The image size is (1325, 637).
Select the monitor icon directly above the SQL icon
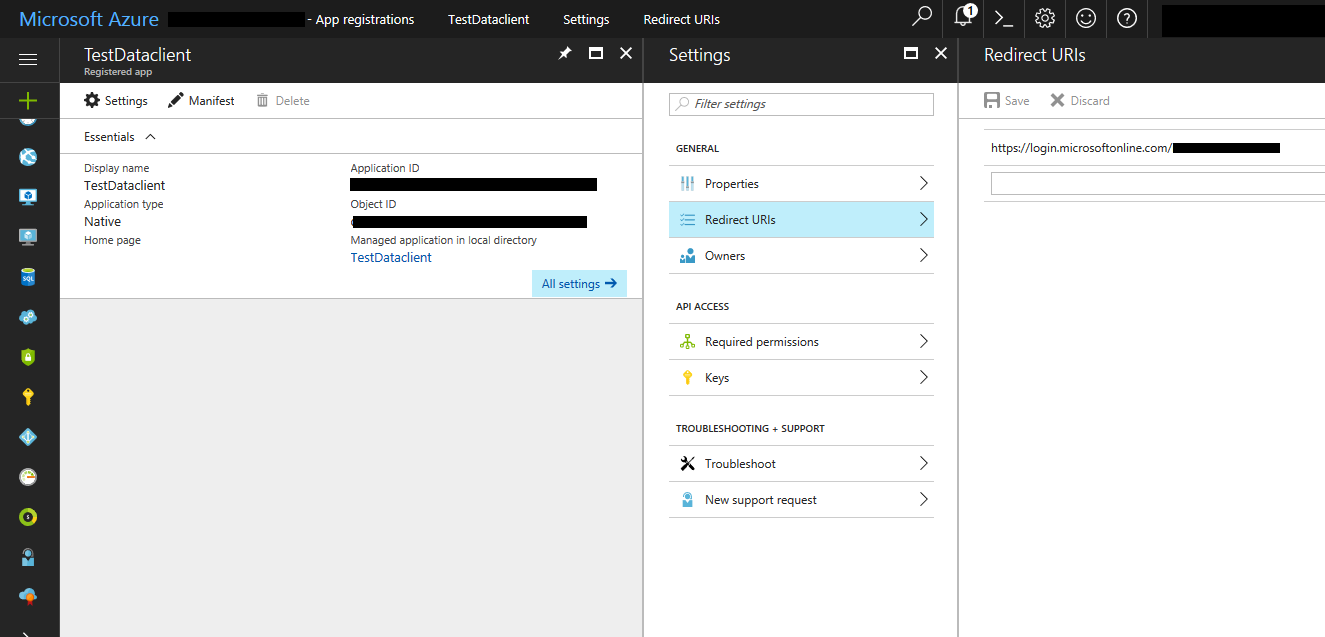(28, 237)
